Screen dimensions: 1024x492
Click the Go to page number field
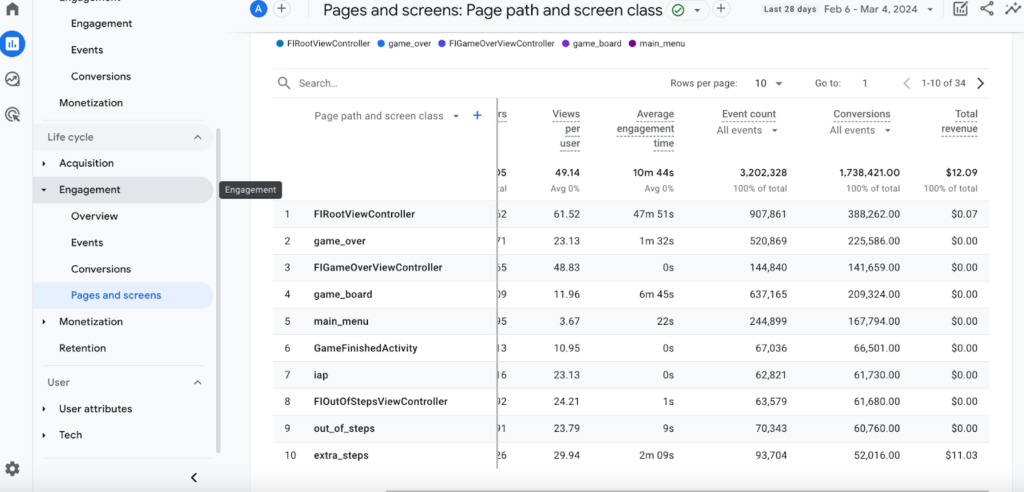(x=865, y=83)
